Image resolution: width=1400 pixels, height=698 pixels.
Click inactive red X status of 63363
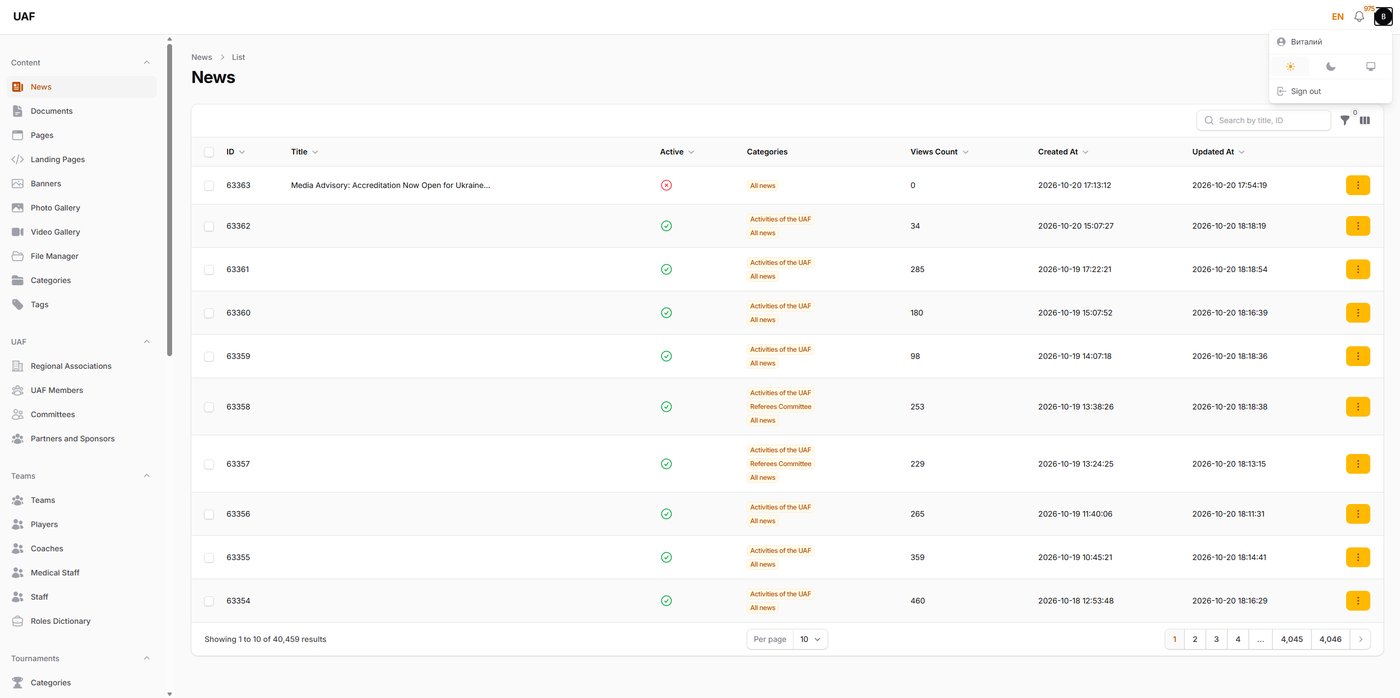pos(666,185)
